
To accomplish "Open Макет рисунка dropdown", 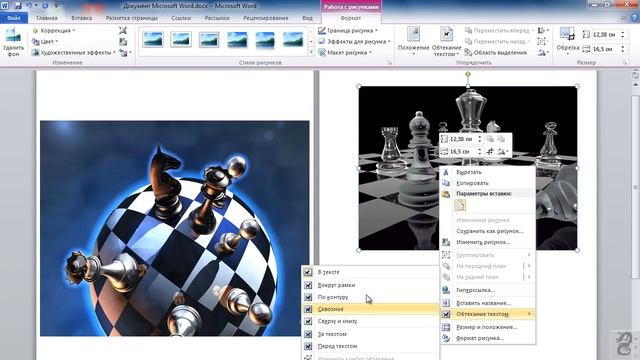I will pyautogui.click(x=345, y=53).
